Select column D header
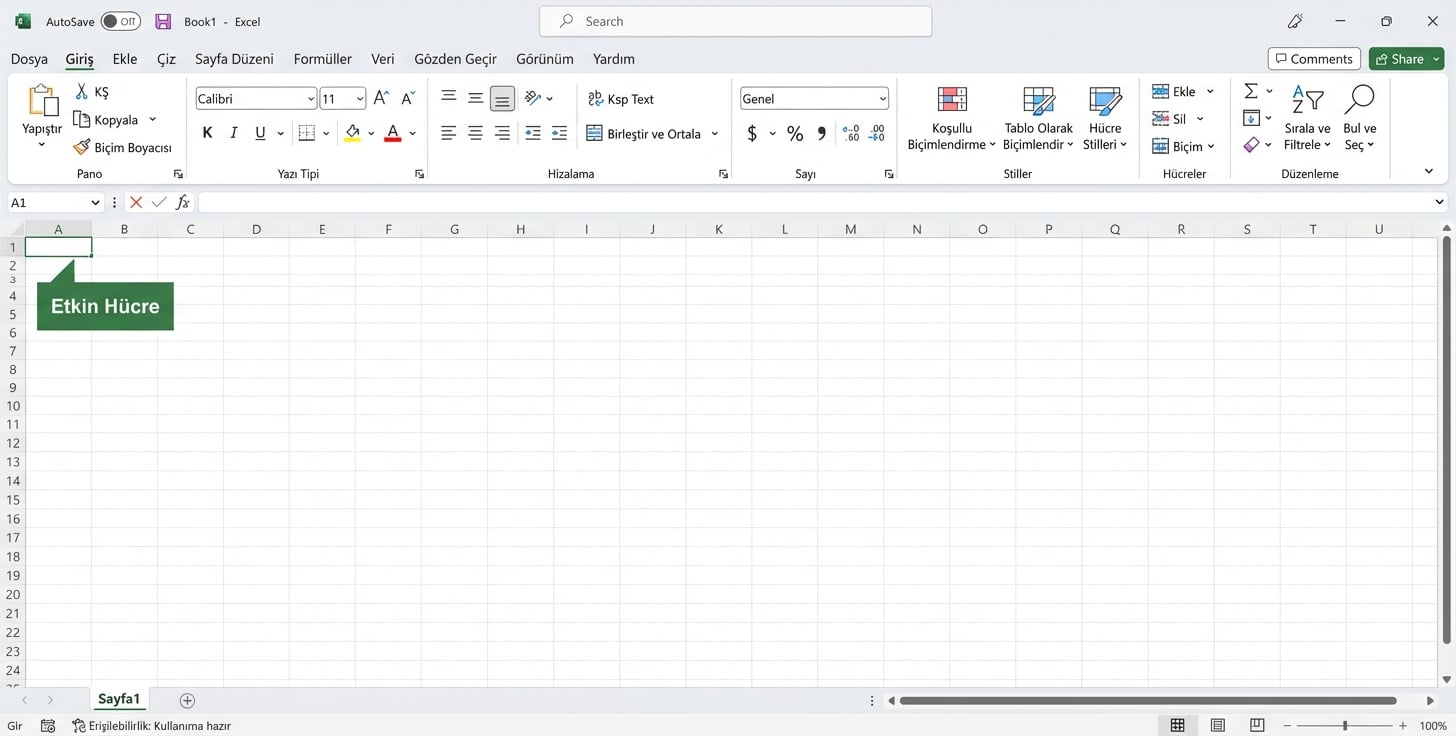This screenshot has height=736, width=1456. [x=256, y=229]
